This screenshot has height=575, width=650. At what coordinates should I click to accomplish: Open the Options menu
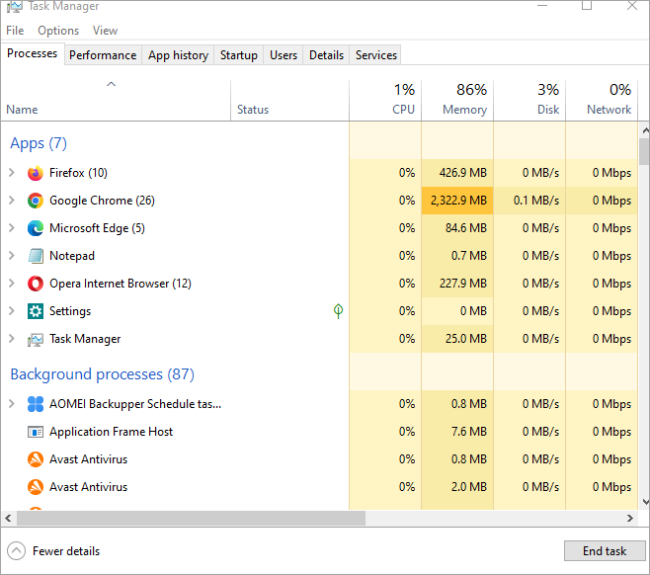pyautogui.click(x=58, y=31)
